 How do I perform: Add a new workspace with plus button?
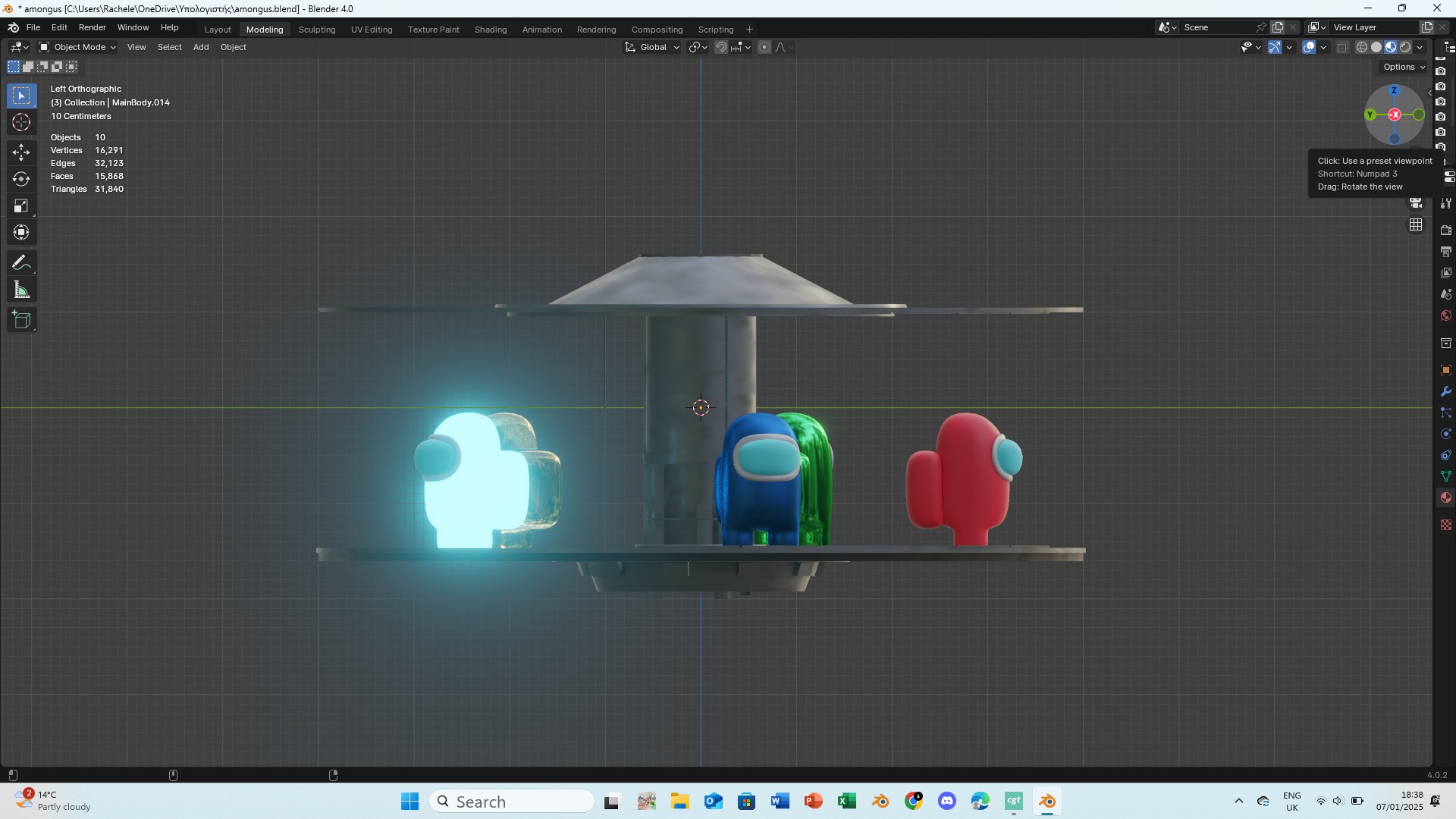click(x=749, y=30)
